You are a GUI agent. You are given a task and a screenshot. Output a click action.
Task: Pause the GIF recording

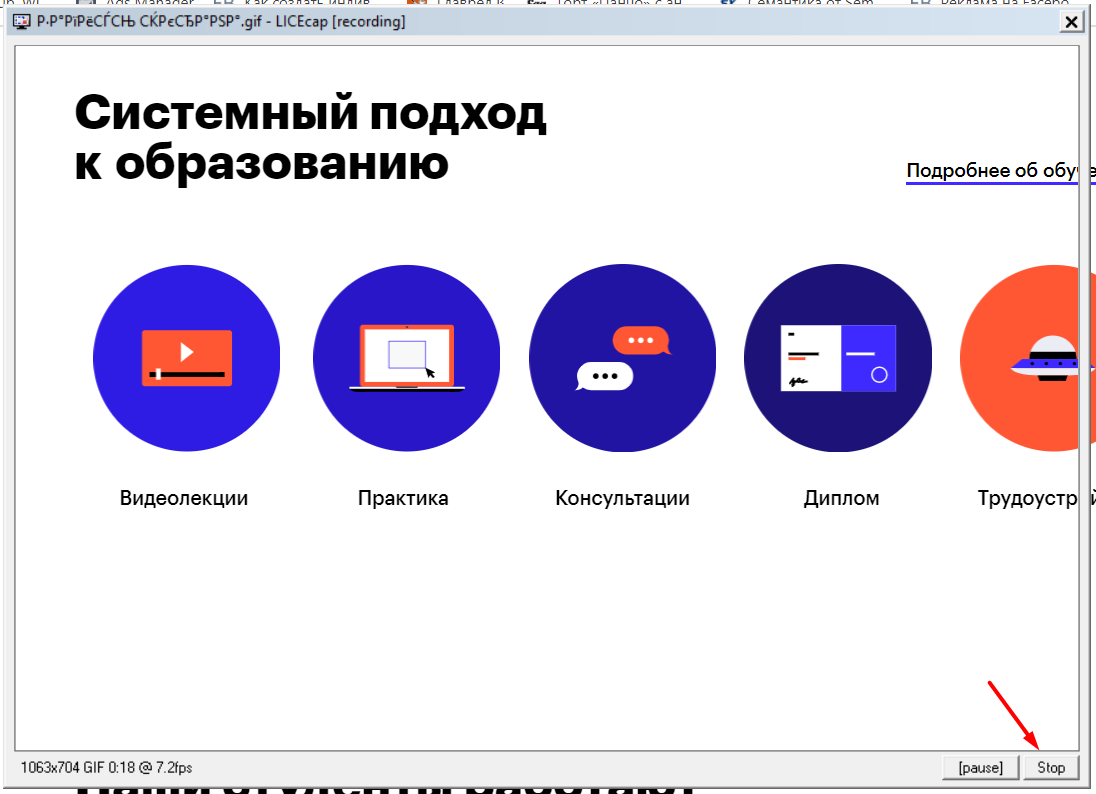point(979,767)
